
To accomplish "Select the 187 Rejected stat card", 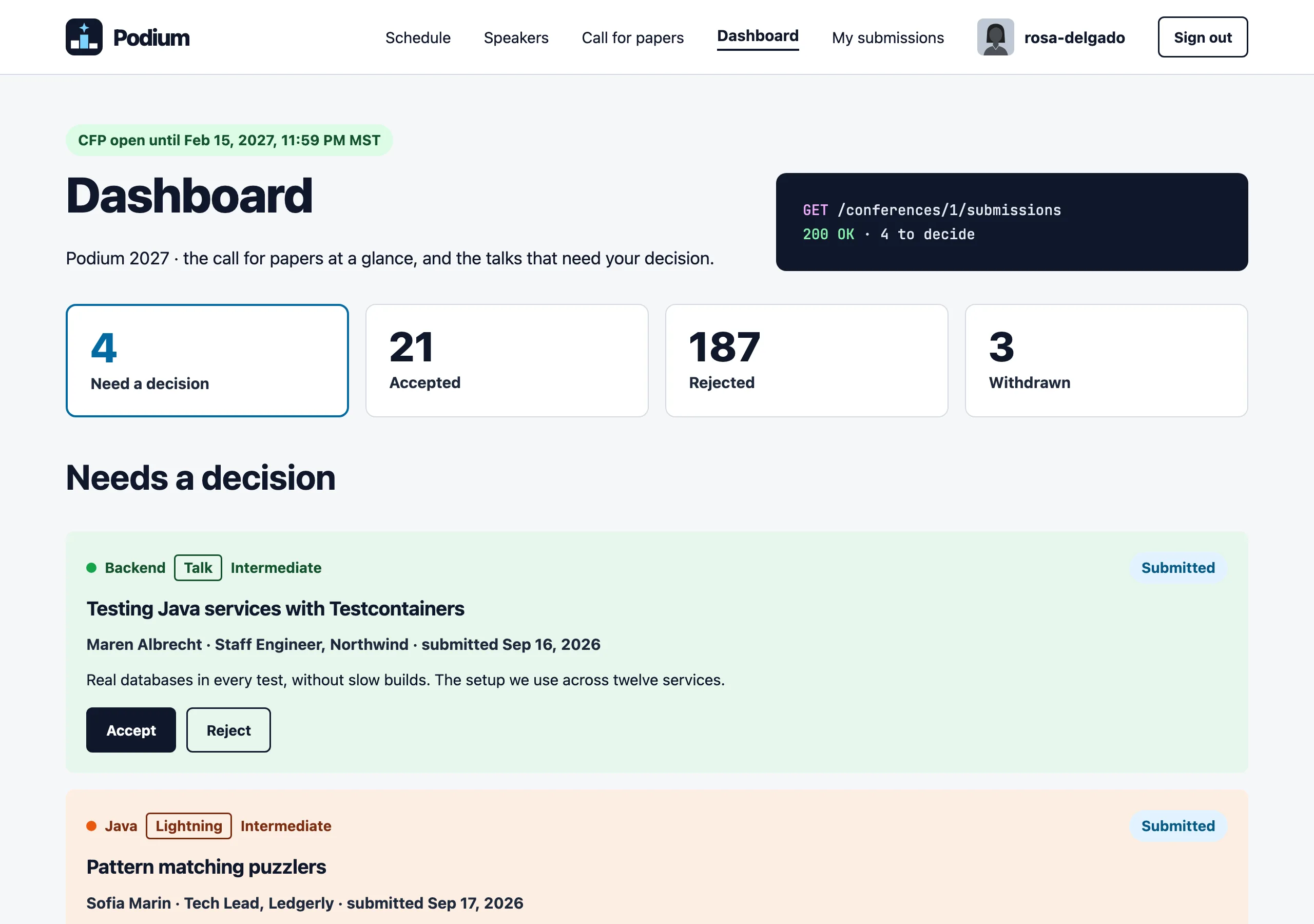I will [x=806, y=361].
